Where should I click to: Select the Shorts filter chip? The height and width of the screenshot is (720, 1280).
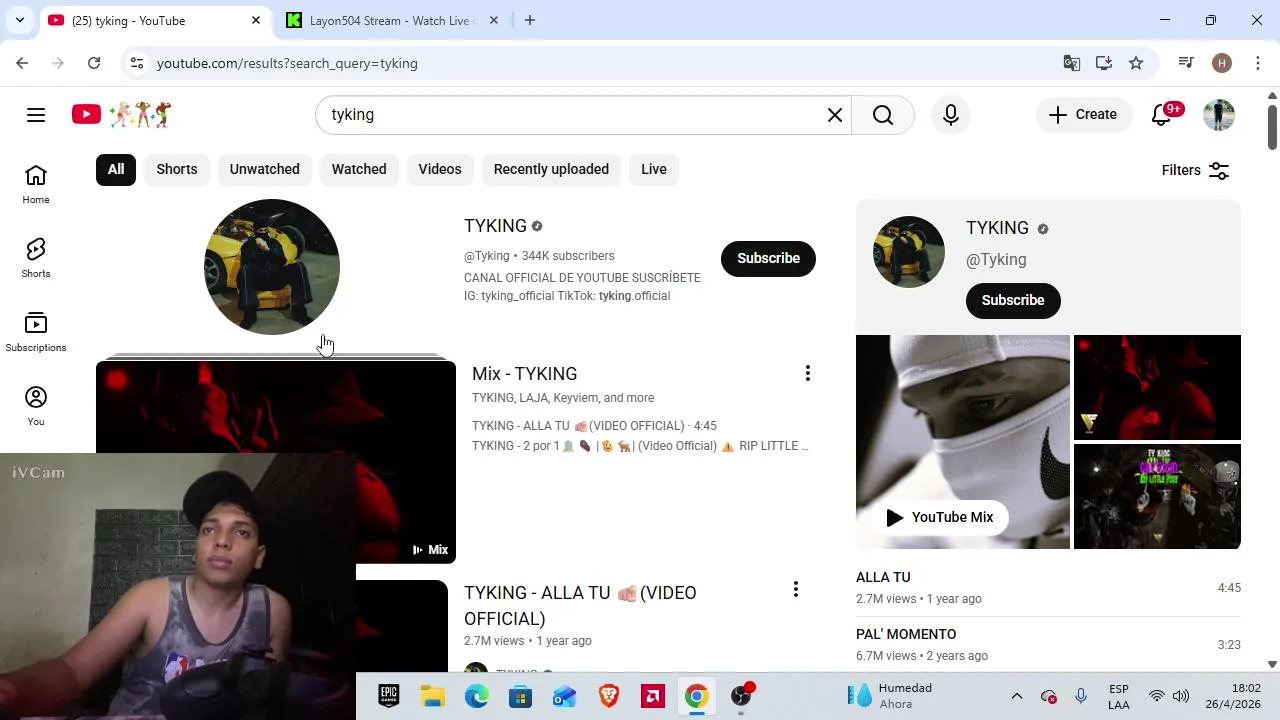tap(177, 169)
